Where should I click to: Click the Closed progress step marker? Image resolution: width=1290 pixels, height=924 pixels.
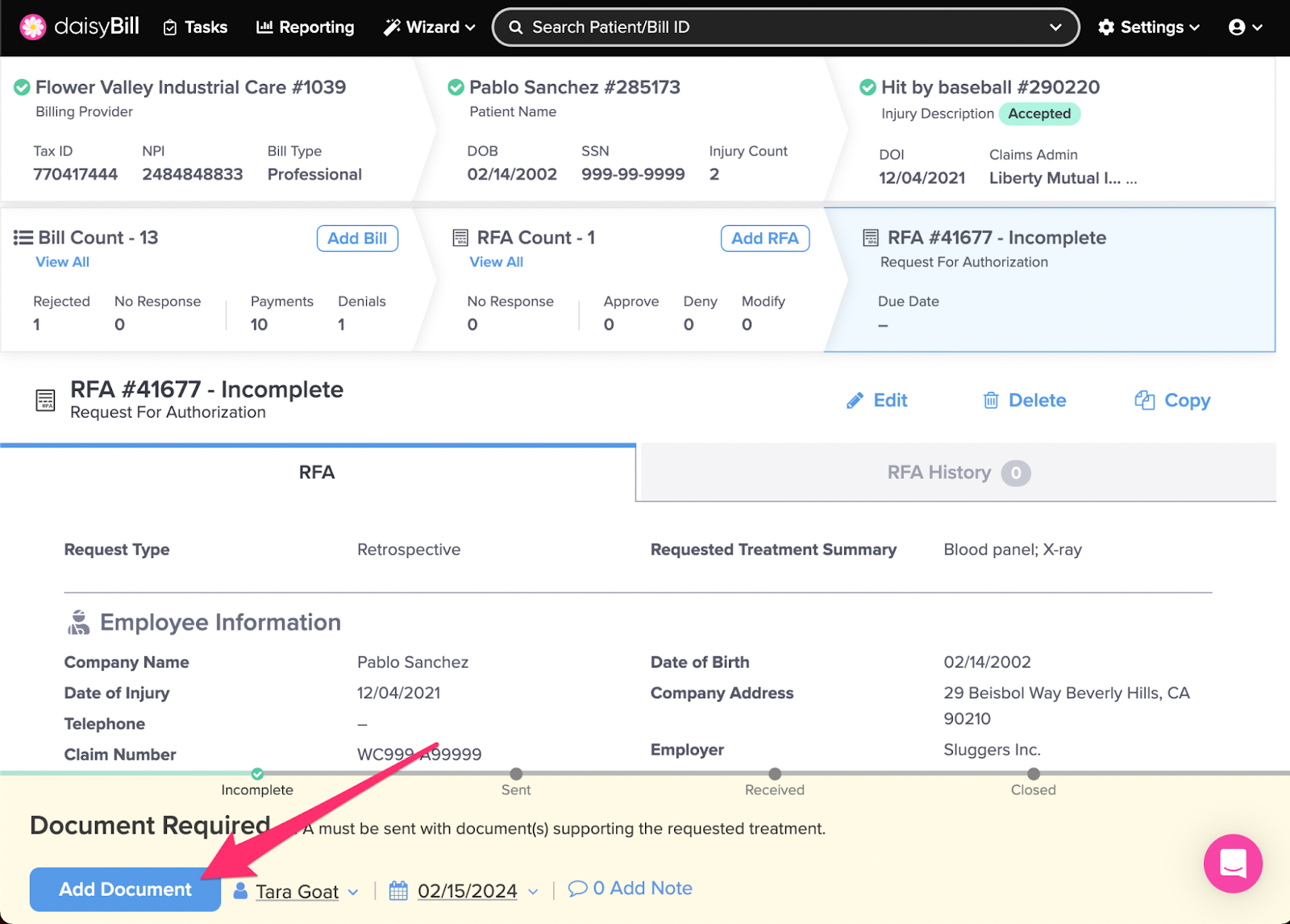[x=1034, y=774]
